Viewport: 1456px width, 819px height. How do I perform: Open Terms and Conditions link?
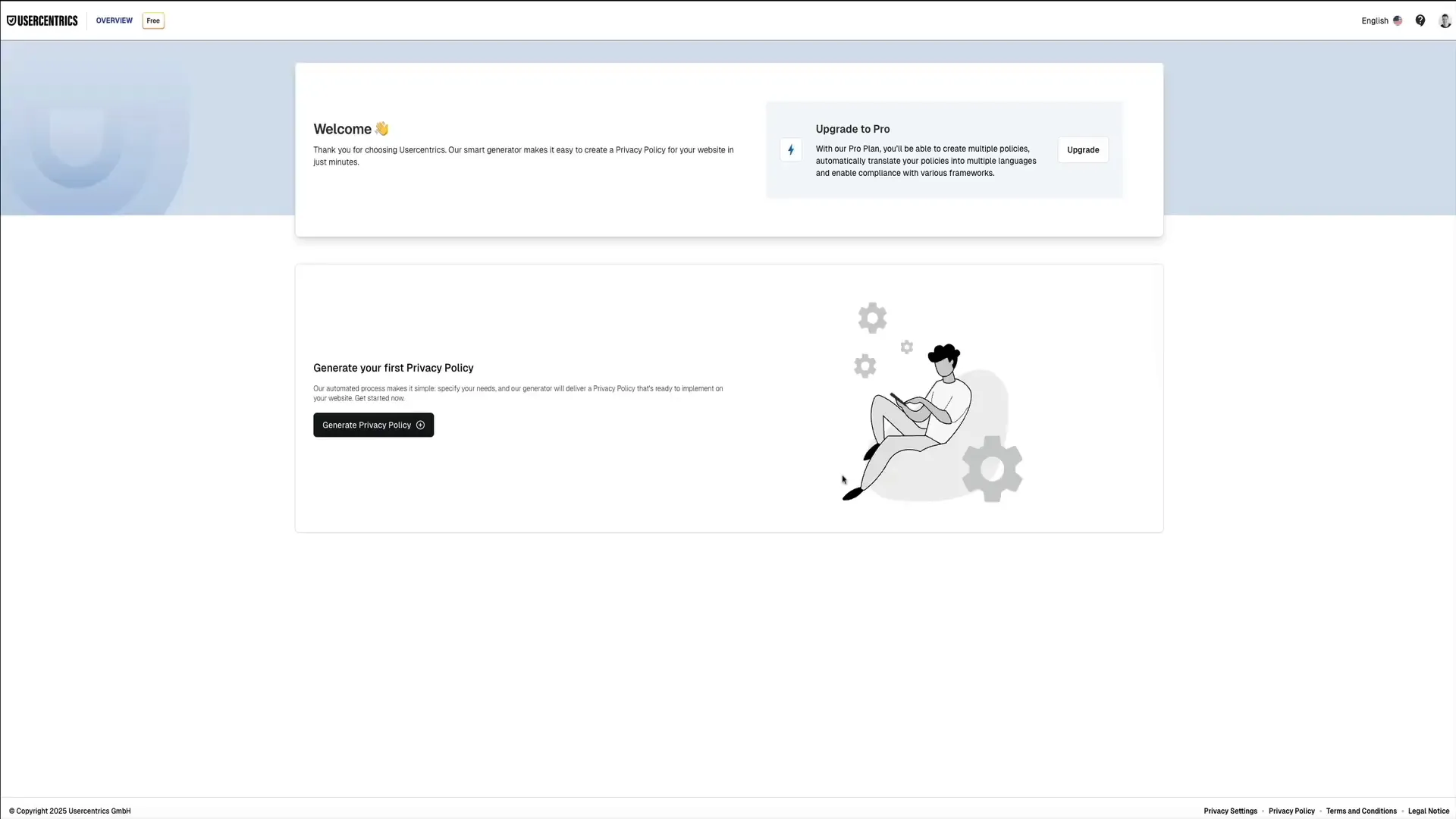pos(1361,811)
